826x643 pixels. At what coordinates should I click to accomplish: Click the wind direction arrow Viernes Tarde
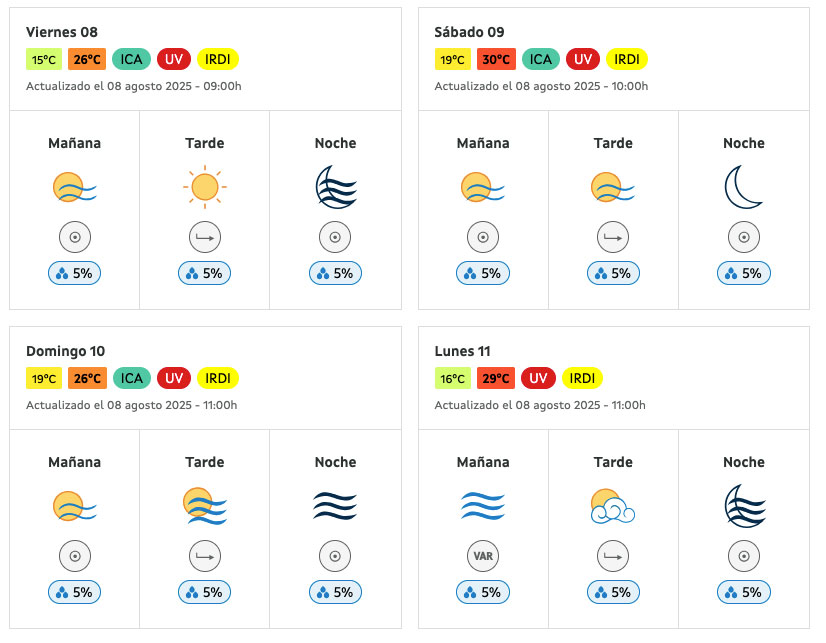pos(205,237)
